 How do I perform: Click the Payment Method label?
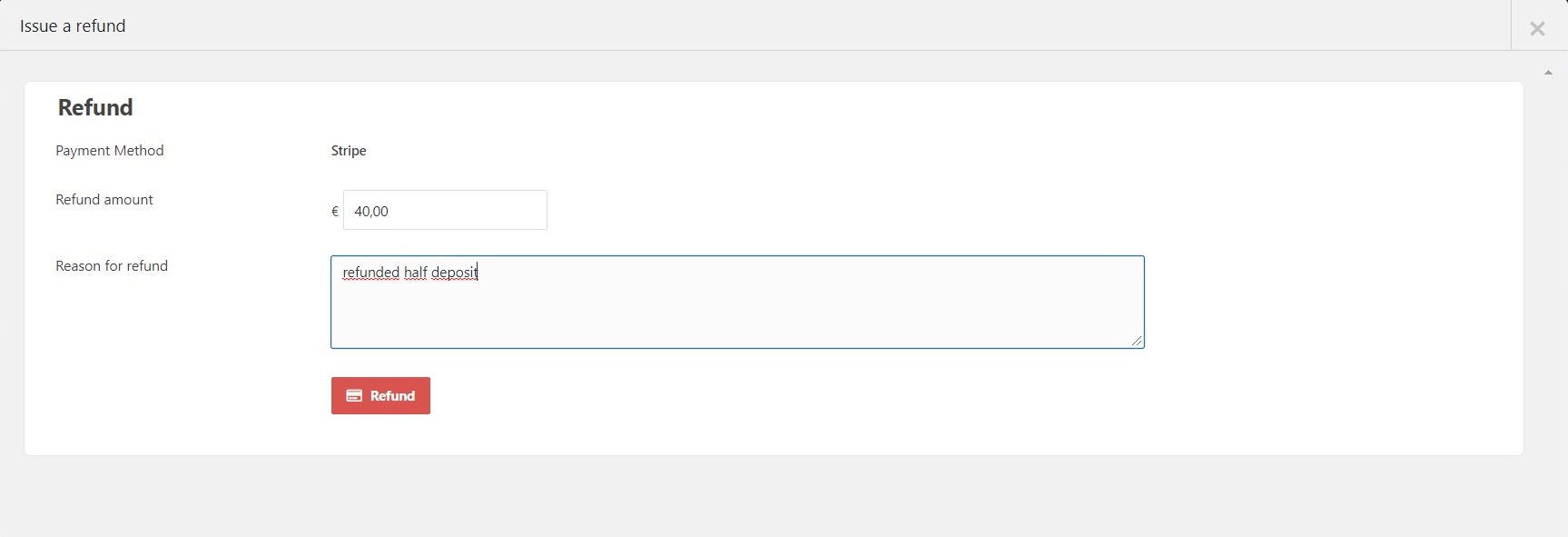110,151
